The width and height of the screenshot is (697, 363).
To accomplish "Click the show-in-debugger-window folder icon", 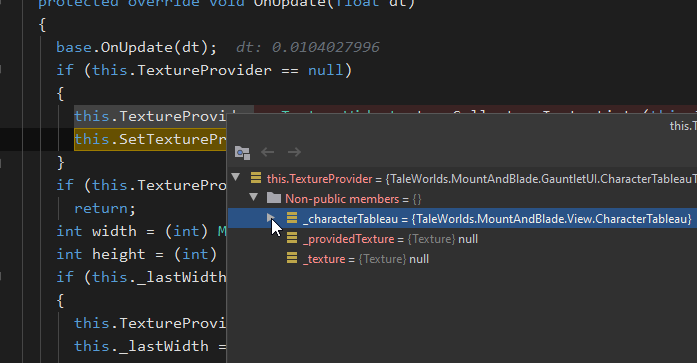I will click(242, 152).
